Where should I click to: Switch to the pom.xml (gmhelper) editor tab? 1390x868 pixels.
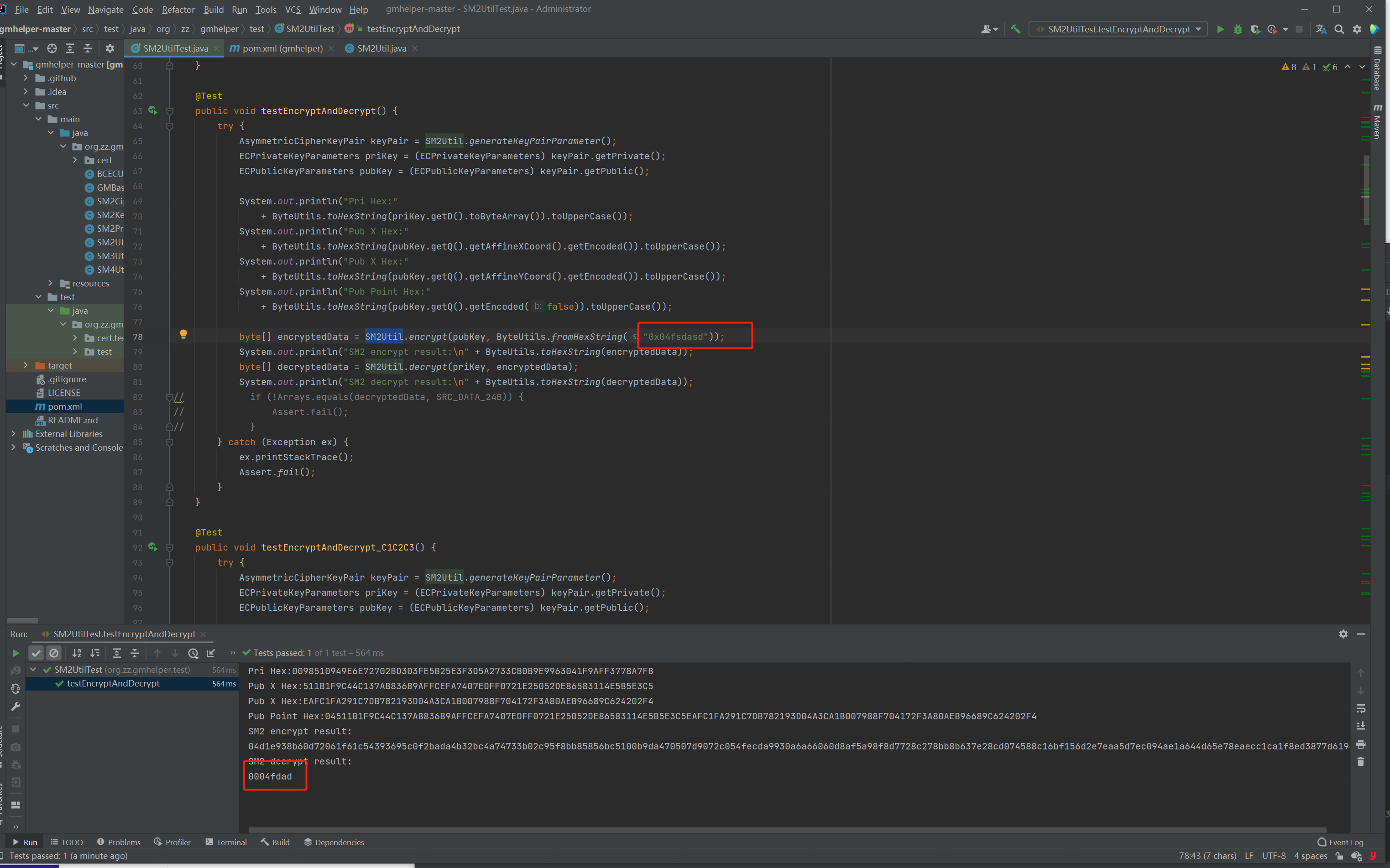[x=282, y=48]
